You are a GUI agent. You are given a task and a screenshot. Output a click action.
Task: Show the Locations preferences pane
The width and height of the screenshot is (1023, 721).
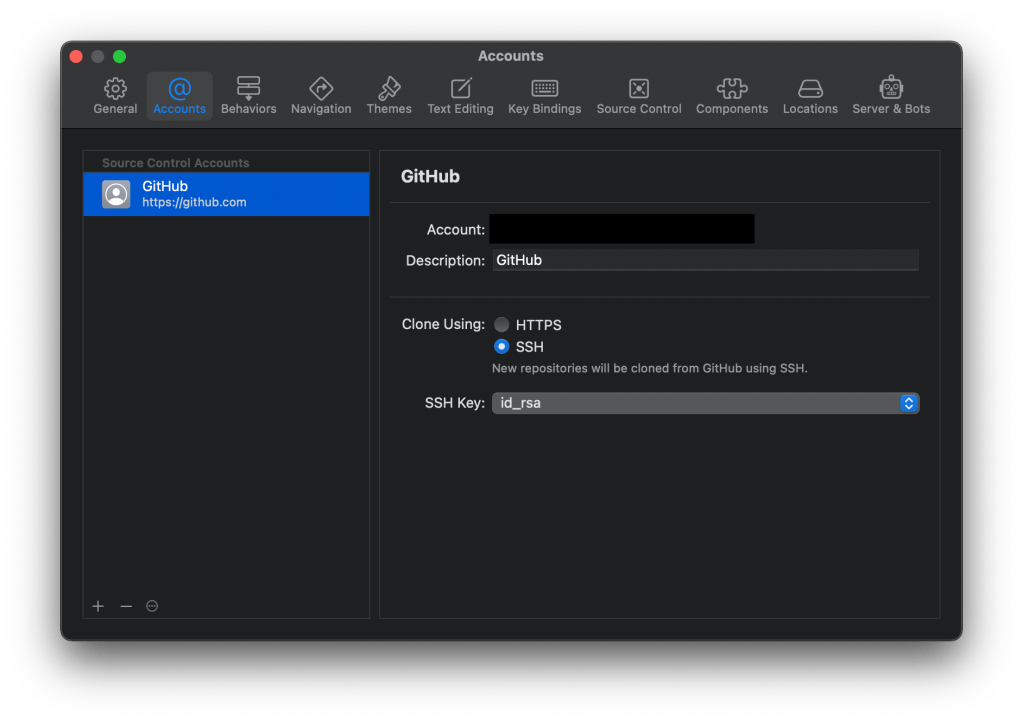tap(810, 96)
